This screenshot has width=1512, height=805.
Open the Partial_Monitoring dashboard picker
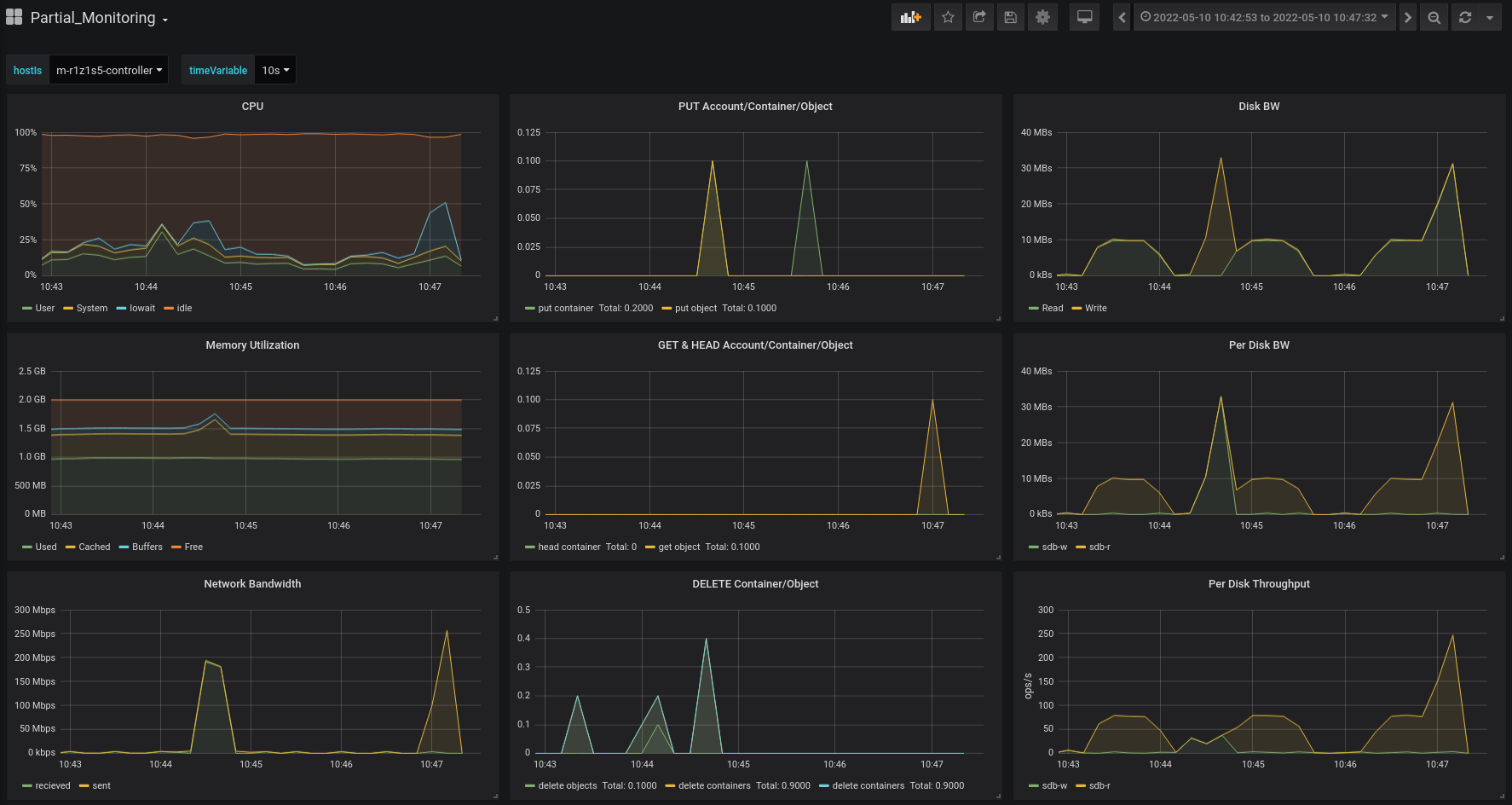(x=93, y=18)
